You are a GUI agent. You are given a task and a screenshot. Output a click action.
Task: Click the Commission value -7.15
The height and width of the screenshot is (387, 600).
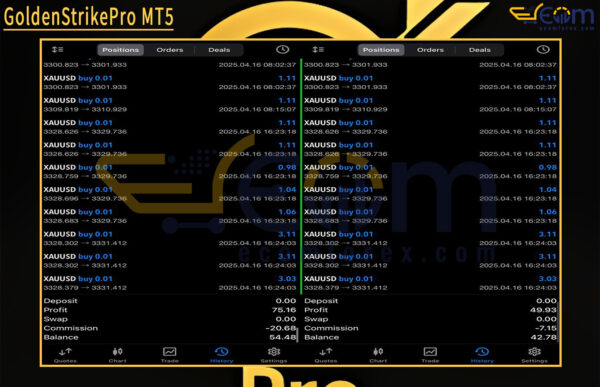[545, 328]
